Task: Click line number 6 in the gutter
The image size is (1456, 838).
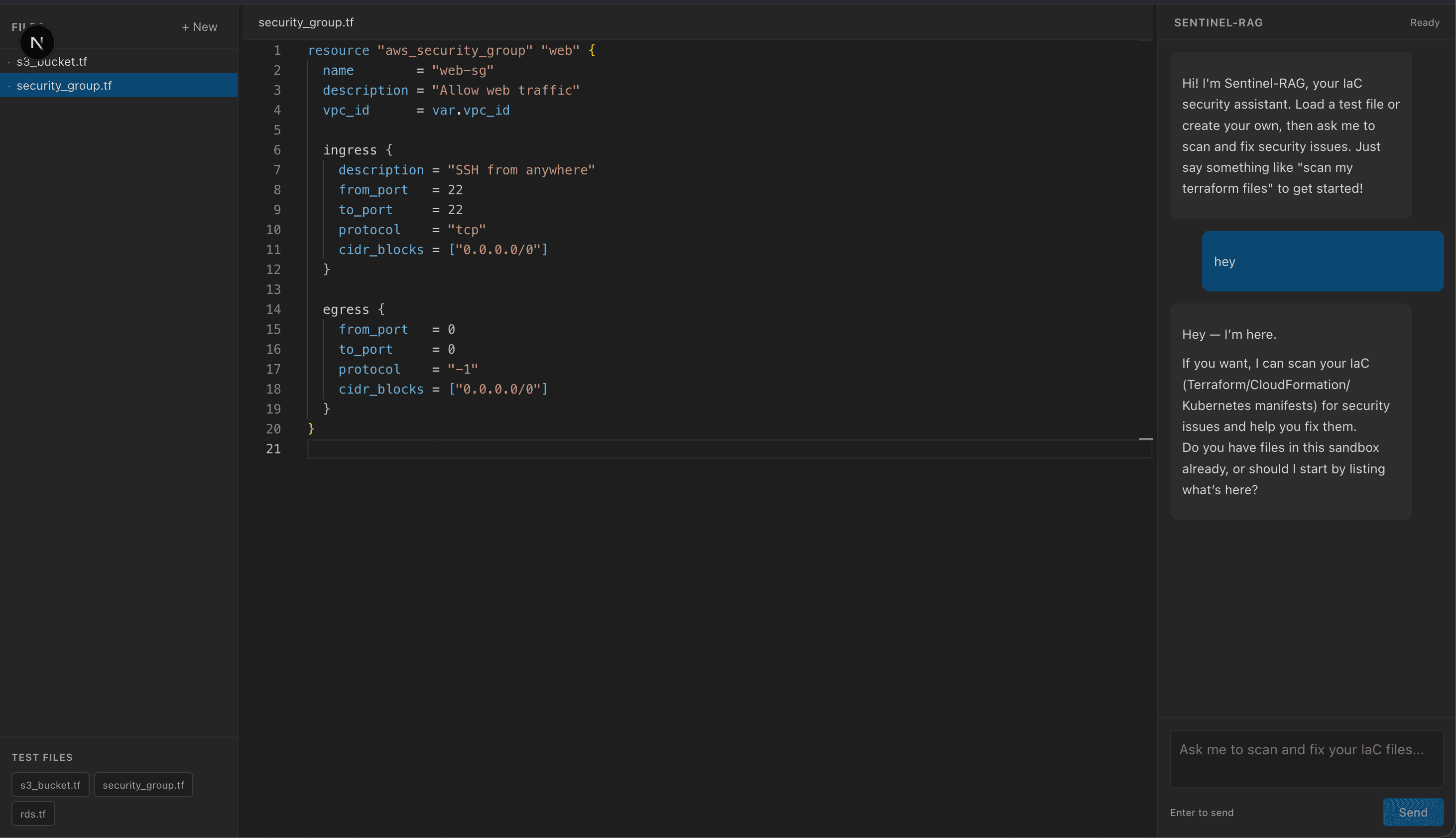Action: tap(277, 150)
